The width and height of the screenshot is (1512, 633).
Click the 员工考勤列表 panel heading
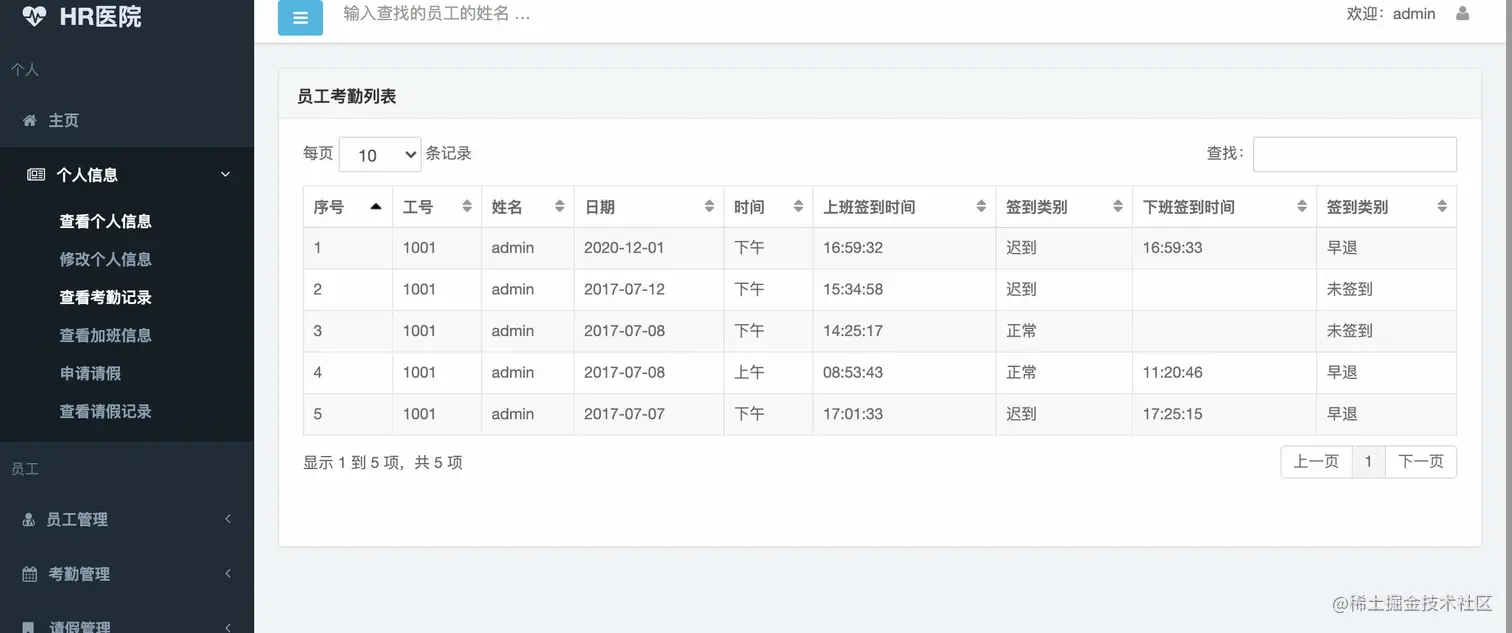(x=347, y=96)
